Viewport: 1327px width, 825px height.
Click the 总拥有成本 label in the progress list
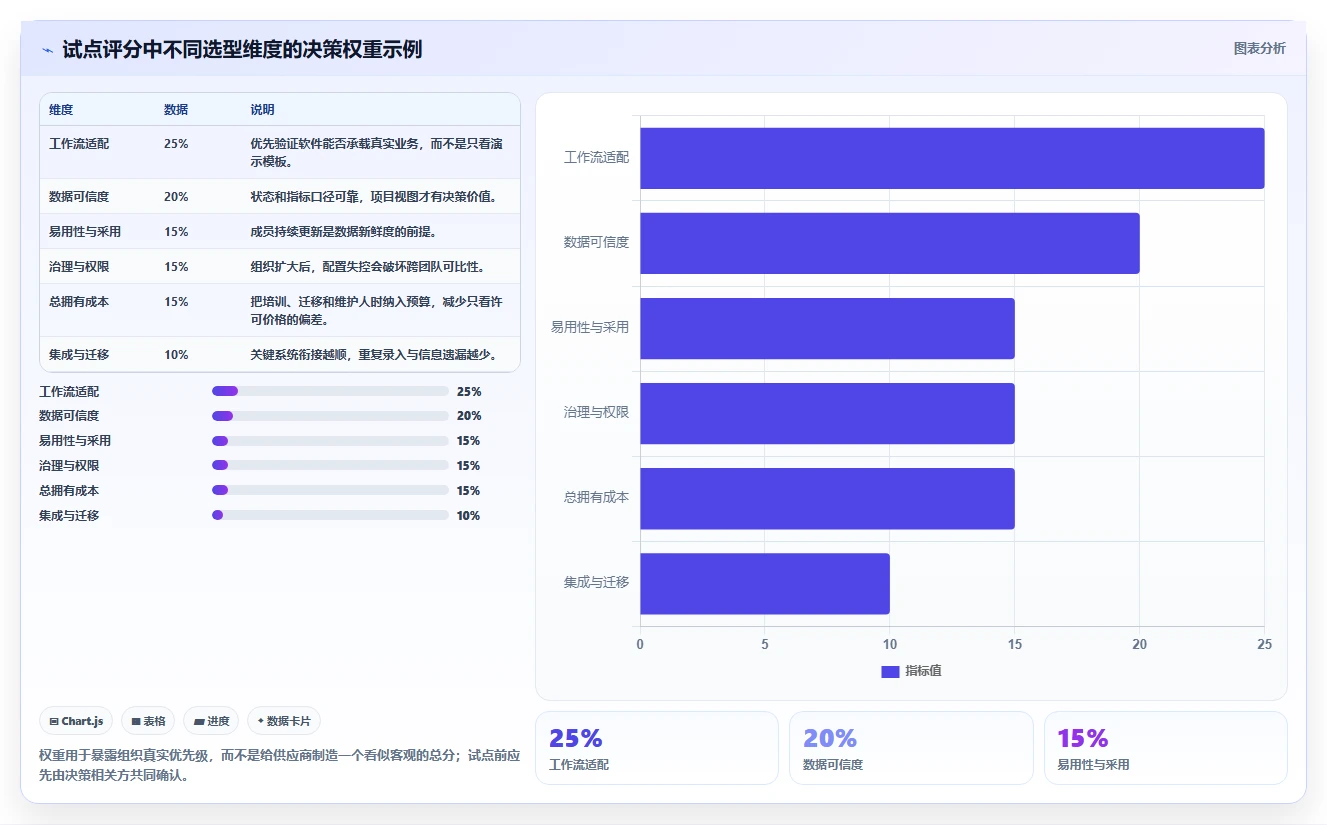tap(69, 491)
